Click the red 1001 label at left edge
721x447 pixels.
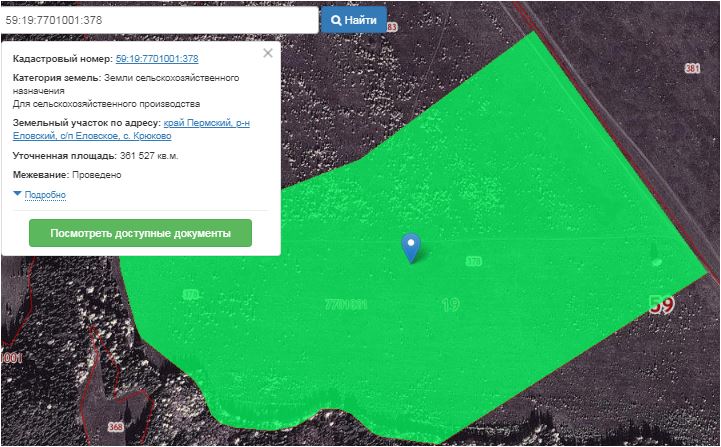pos(11,357)
